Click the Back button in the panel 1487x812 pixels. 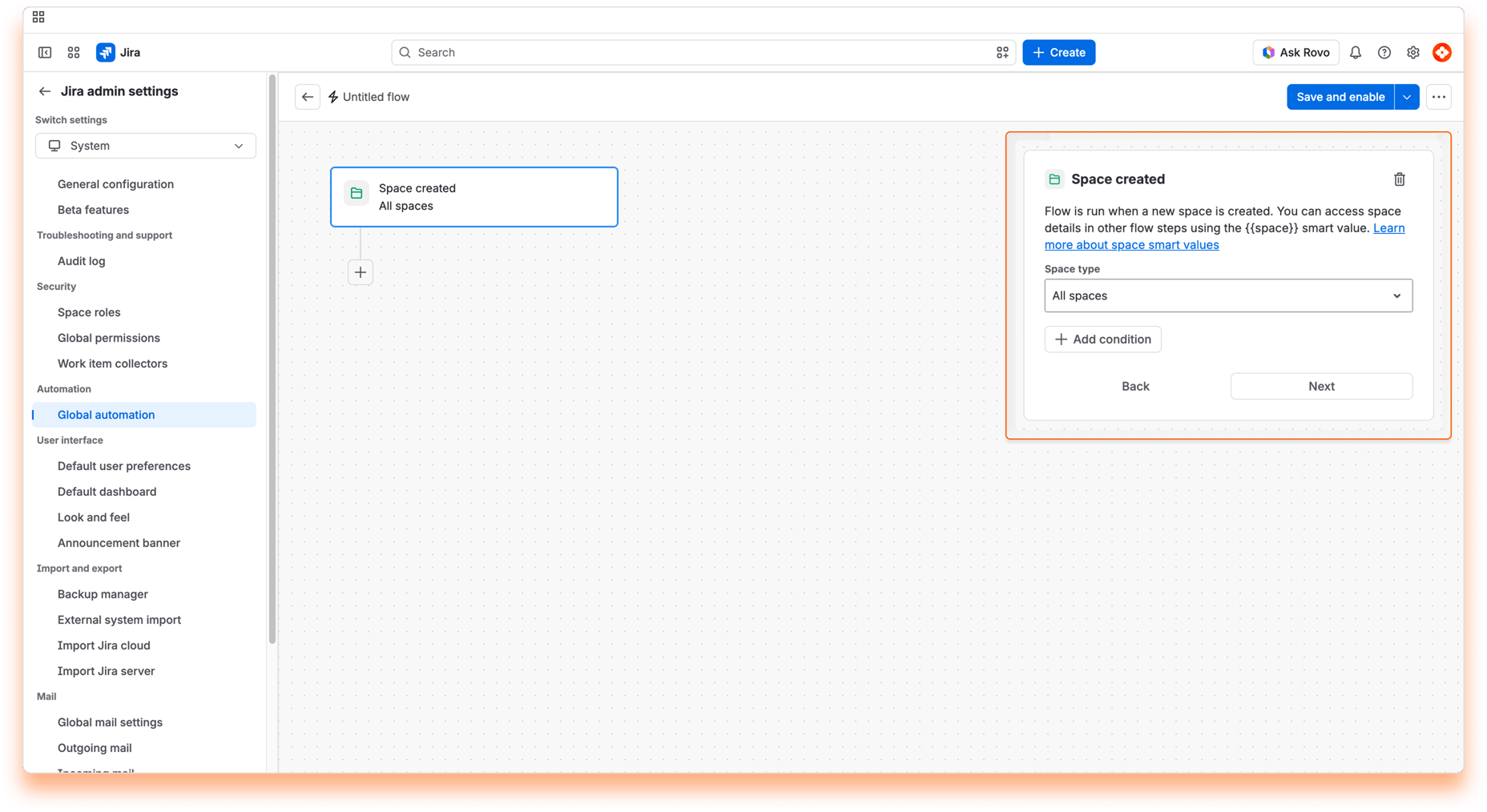coord(1135,386)
